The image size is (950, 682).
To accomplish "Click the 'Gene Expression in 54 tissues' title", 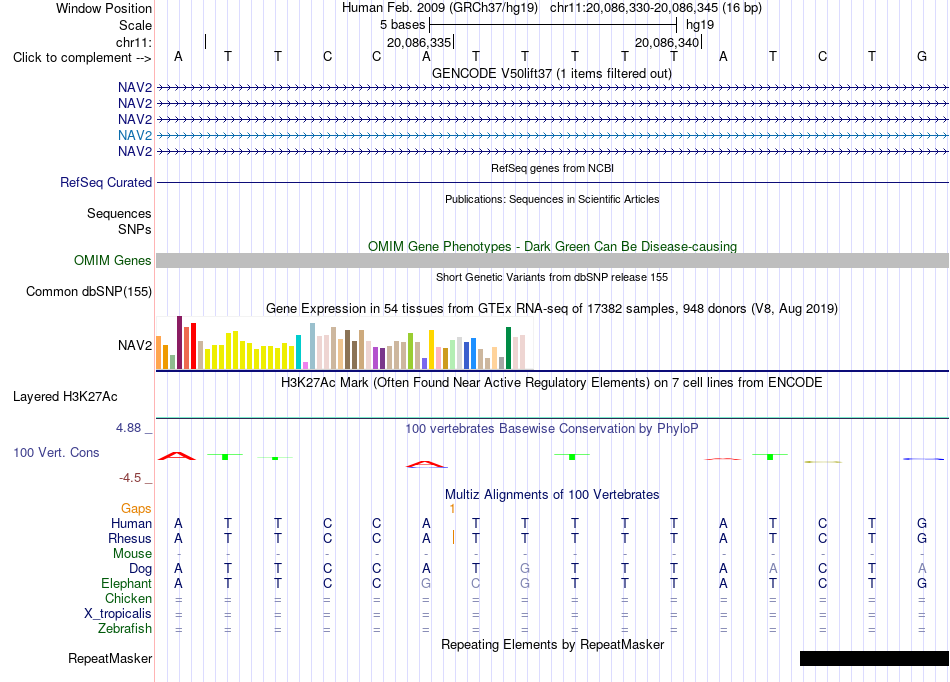I will click(x=552, y=308).
